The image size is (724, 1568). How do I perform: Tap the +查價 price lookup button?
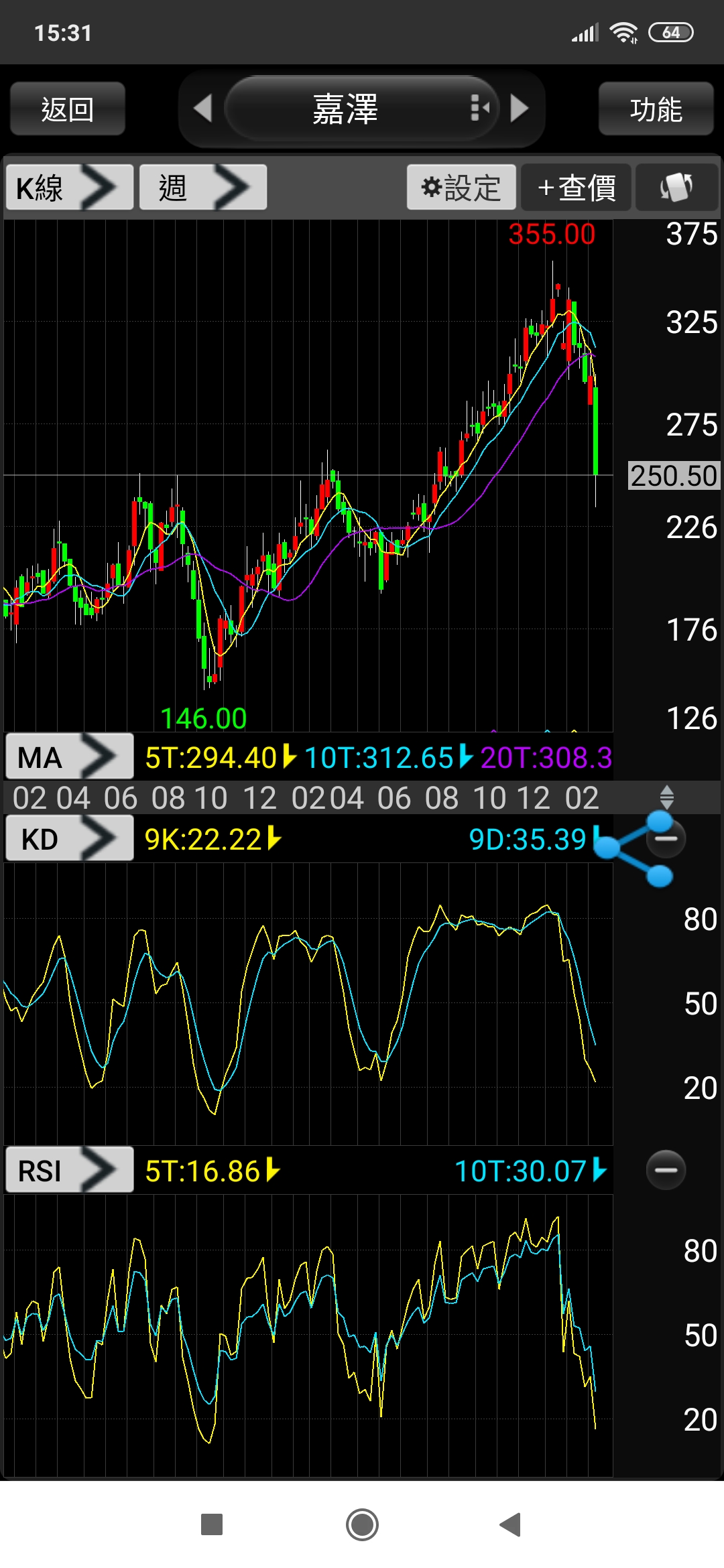(x=576, y=188)
